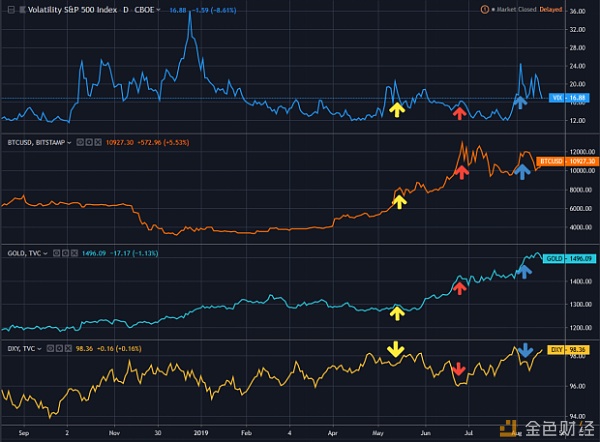Click the Apr label on the time axis
This screenshot has height=442, width=600.
click(x=333, y=433)
